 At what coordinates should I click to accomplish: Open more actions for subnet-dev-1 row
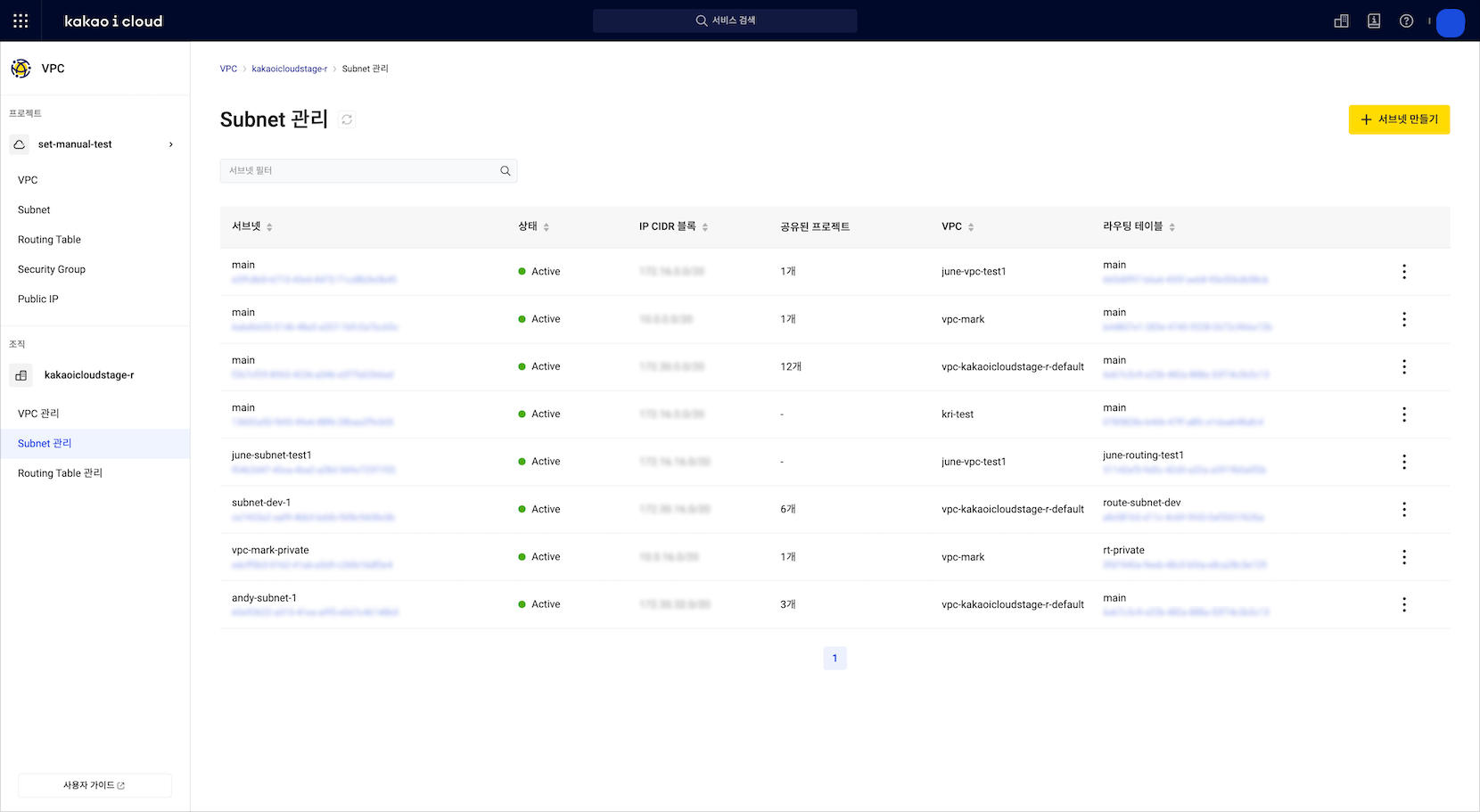1404,510
